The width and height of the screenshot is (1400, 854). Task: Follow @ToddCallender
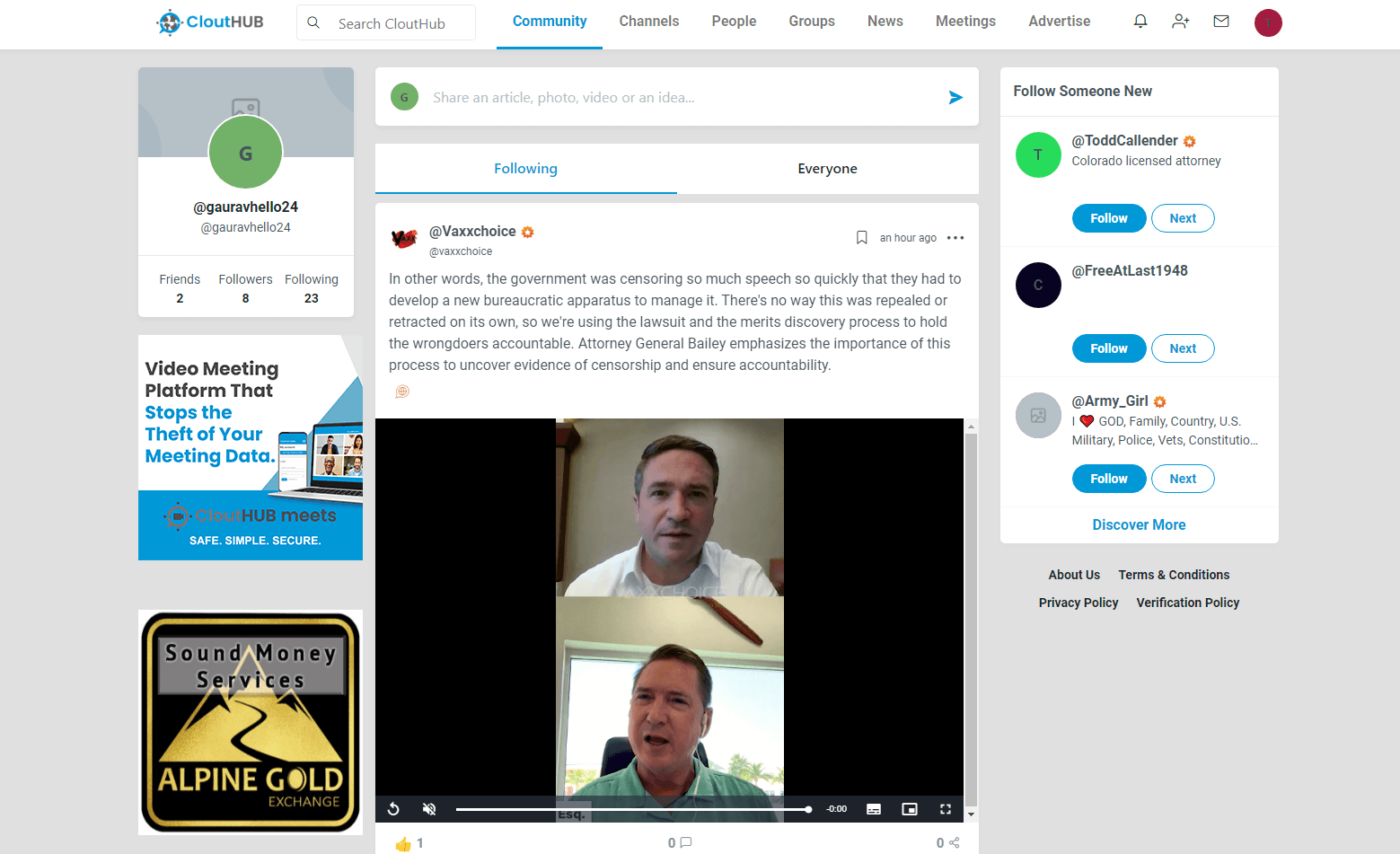(x=1108, y=217)
